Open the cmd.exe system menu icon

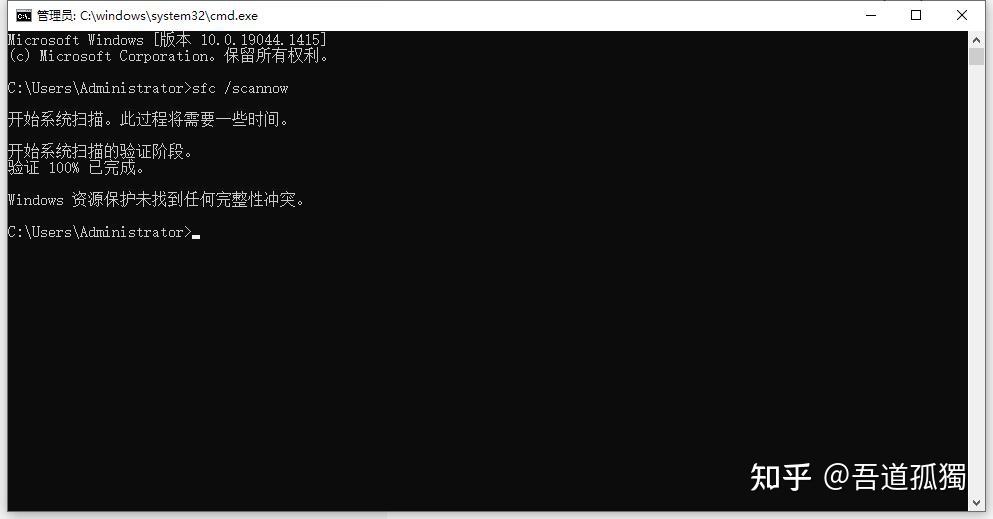(24, 16)
